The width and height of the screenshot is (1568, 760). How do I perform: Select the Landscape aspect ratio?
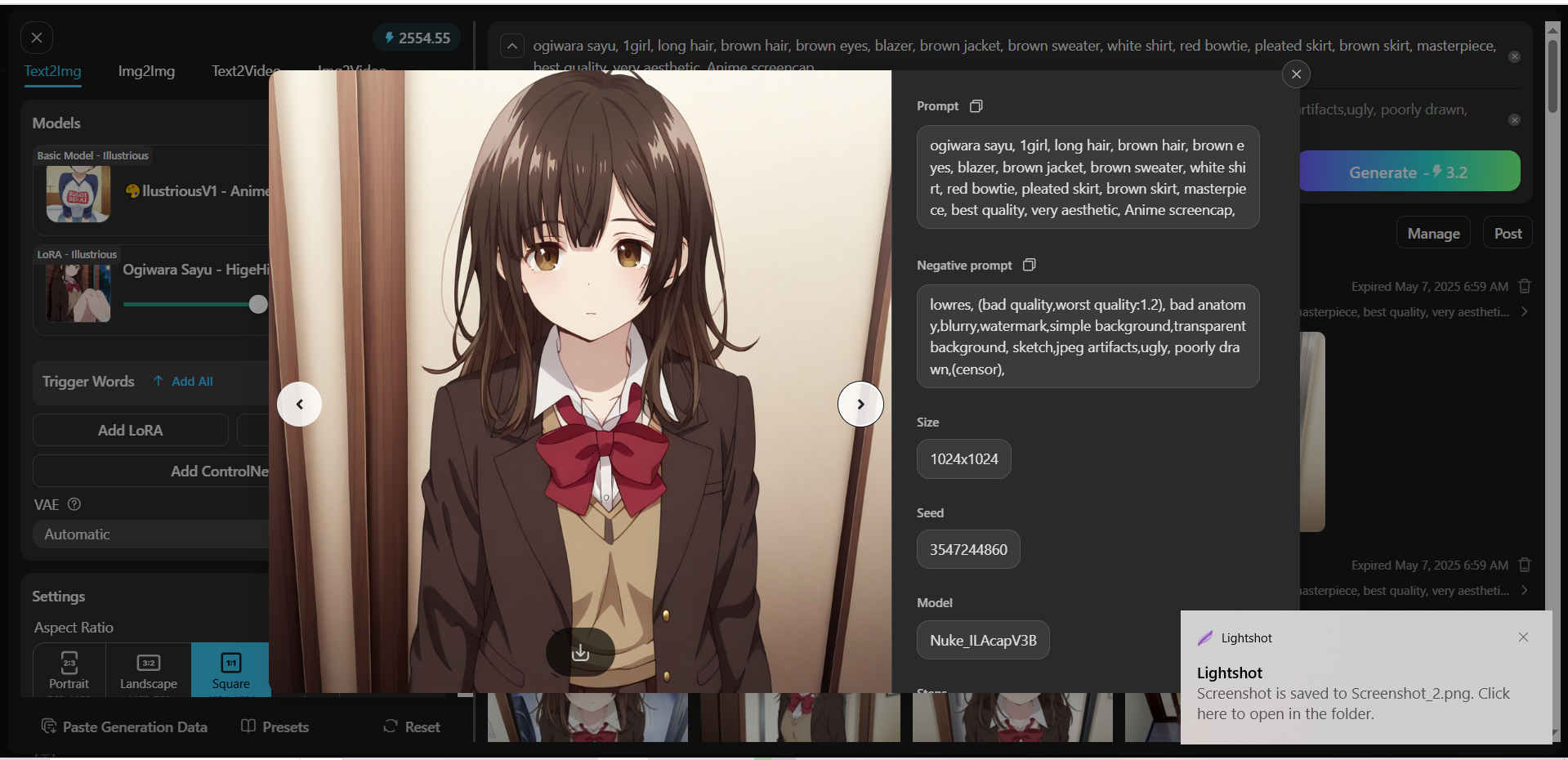click(149, 670)
